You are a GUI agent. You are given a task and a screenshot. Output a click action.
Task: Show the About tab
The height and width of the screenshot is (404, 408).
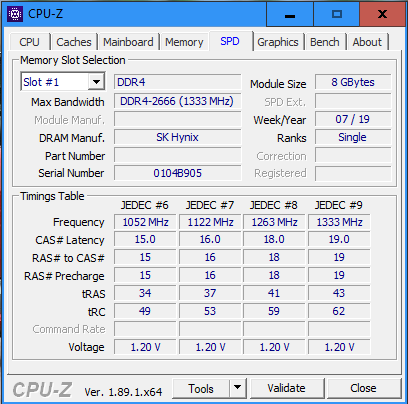tap(367, 42)
